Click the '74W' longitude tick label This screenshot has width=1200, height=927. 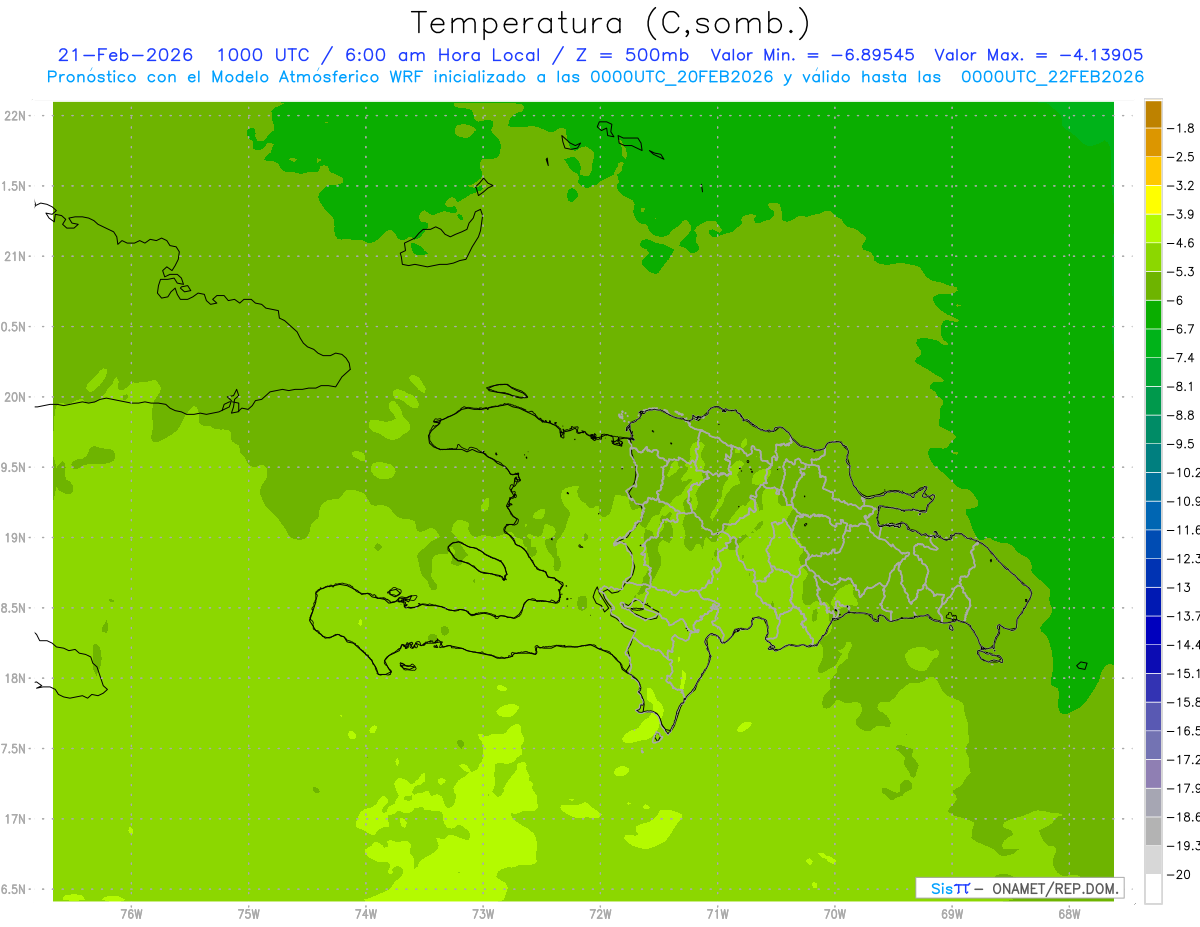point(365,912)
